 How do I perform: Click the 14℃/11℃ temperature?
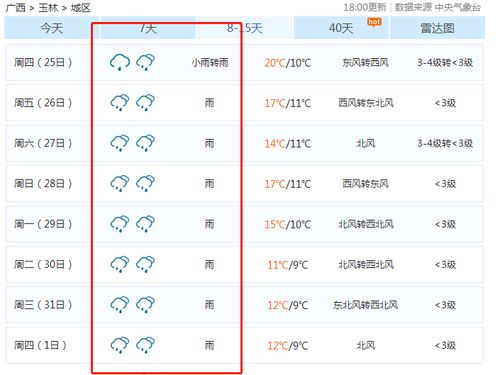coord(288,144)
